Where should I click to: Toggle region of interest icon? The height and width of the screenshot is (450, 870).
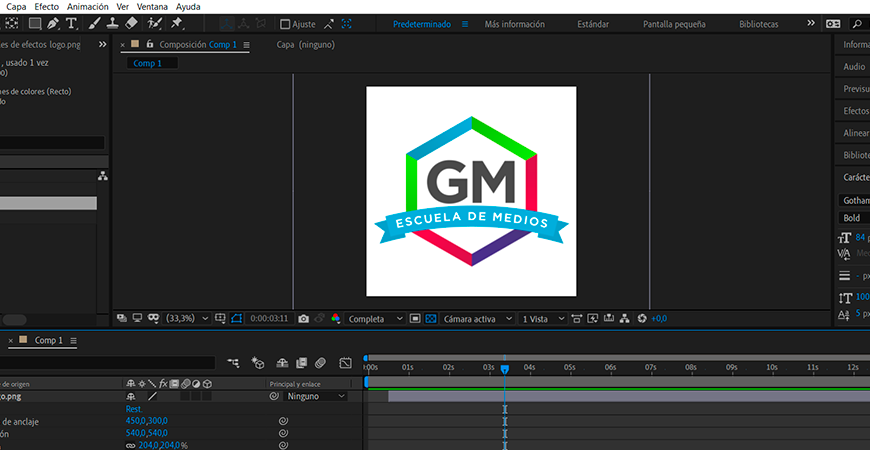(415, 318)
